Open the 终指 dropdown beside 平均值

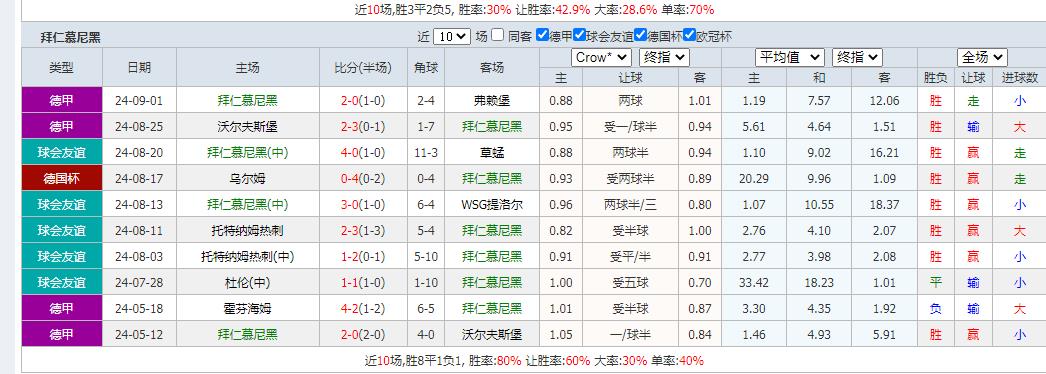pyautogui.click(x=857, y=57)
